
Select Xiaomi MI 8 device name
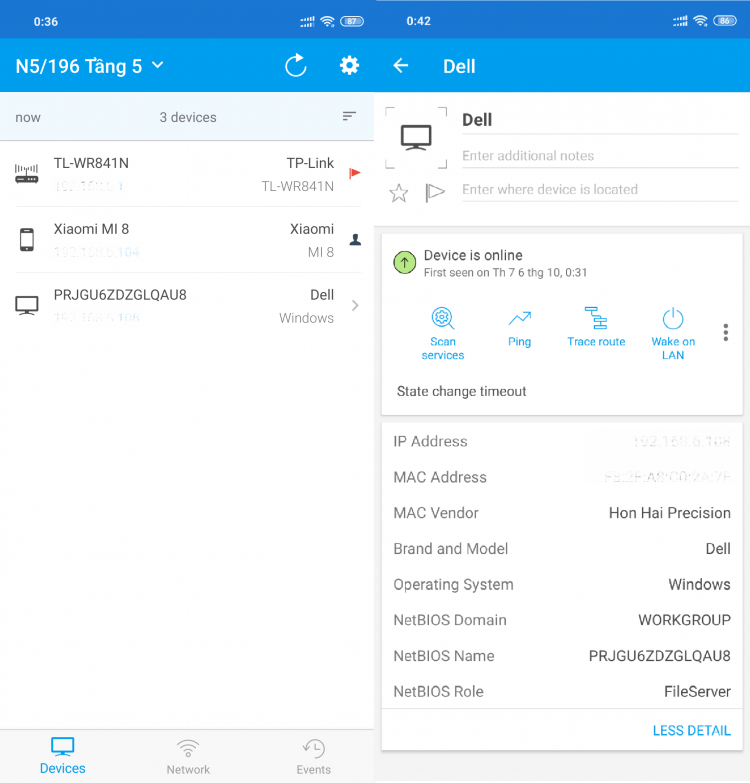pos(91,229)
